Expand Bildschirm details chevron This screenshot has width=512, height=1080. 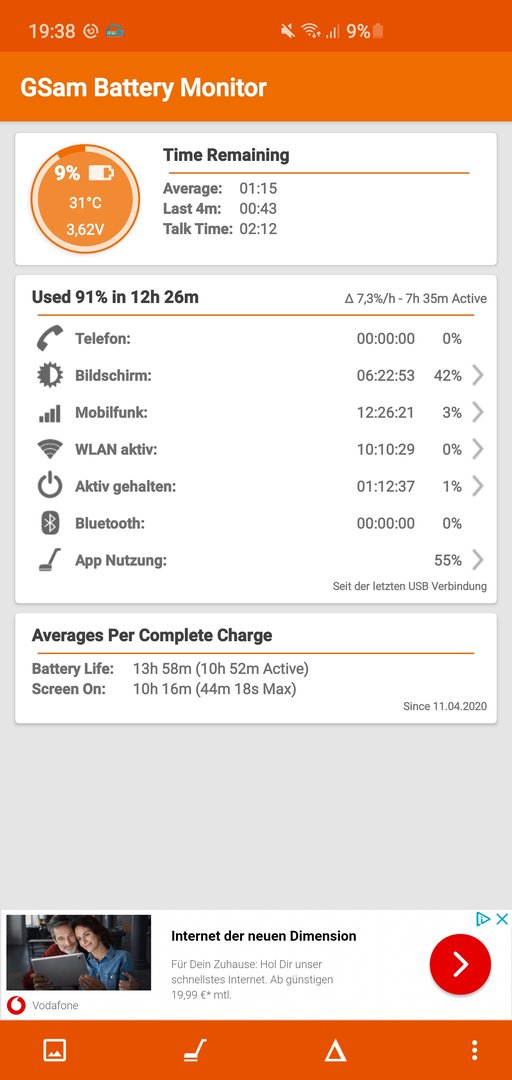(478, 375)
